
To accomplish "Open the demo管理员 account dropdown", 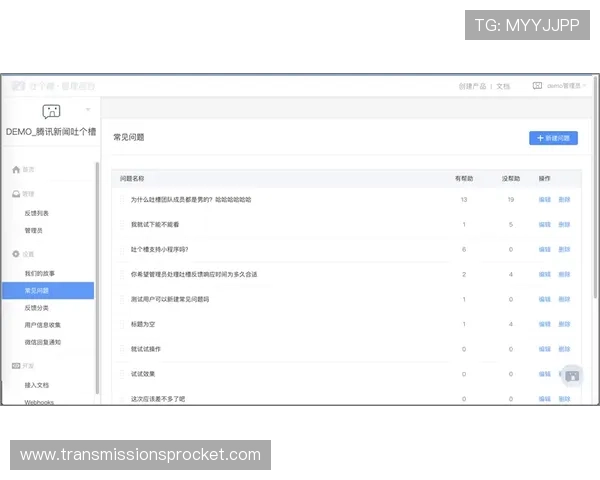I will (x=566, y=86).
